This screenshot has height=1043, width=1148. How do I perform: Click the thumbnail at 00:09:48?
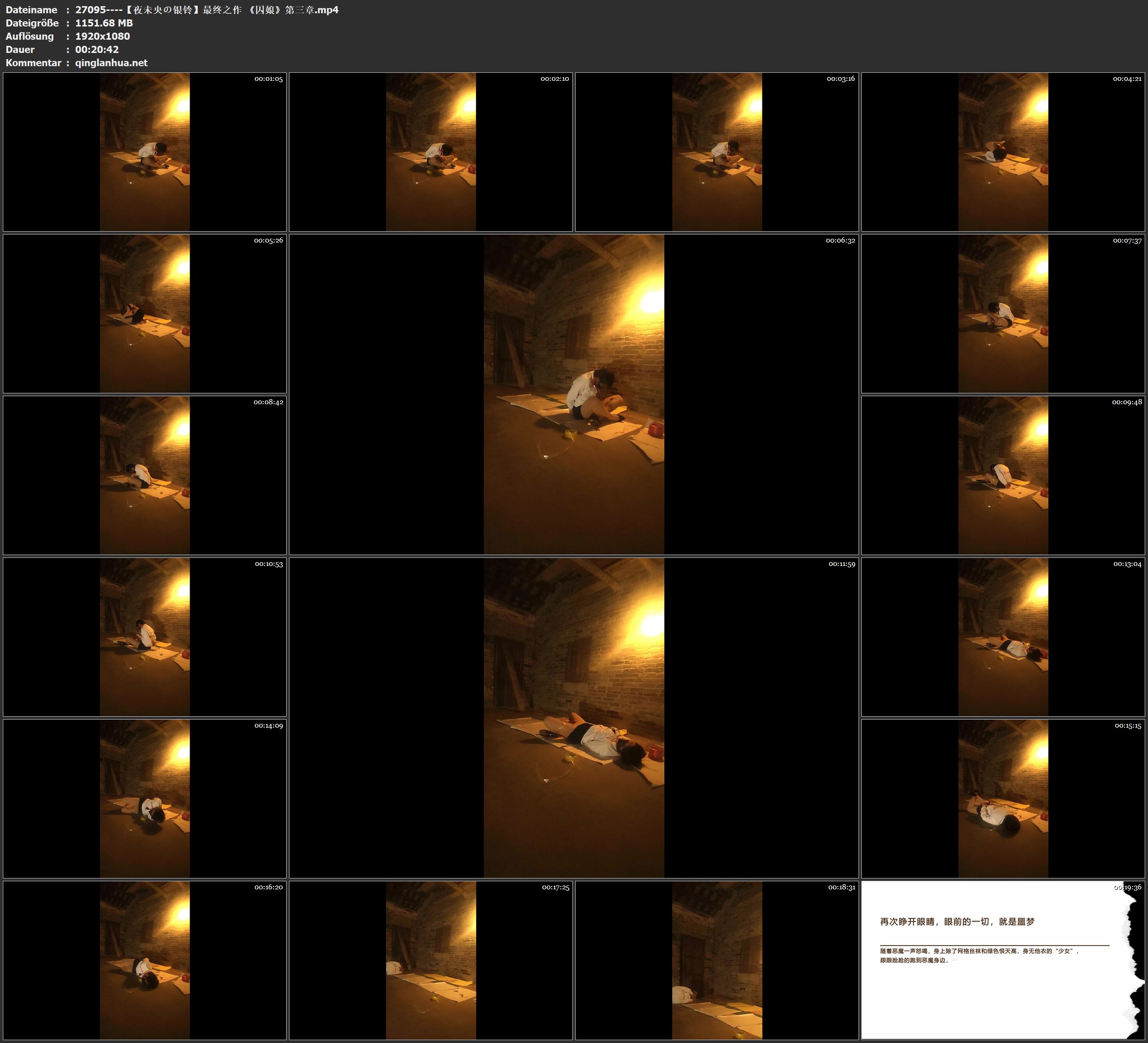[1003, 475]
